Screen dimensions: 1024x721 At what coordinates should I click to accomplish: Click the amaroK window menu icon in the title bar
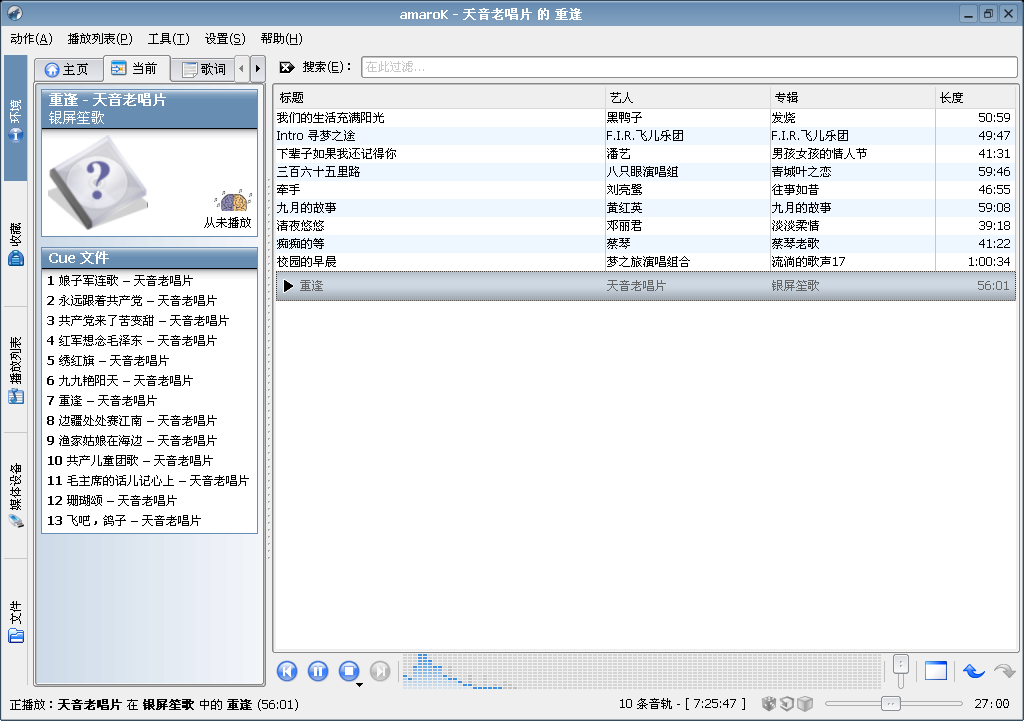14,13
